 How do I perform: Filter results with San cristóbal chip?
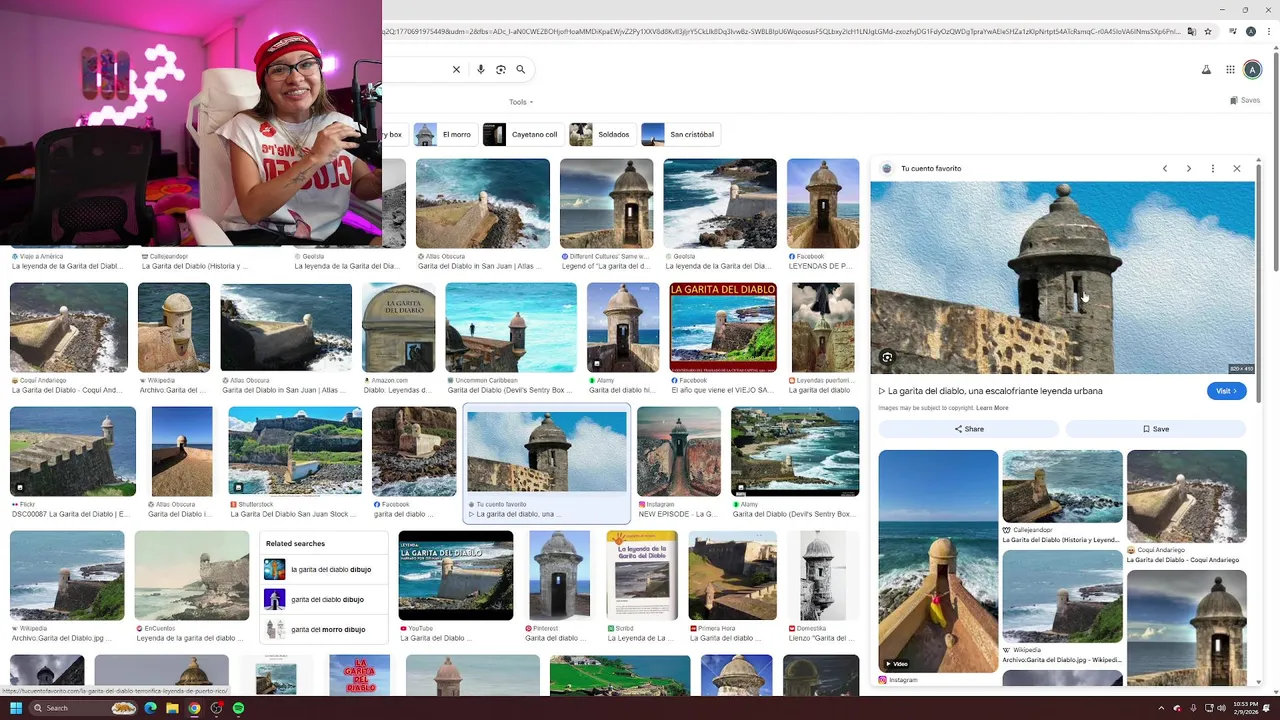[680, 134]
